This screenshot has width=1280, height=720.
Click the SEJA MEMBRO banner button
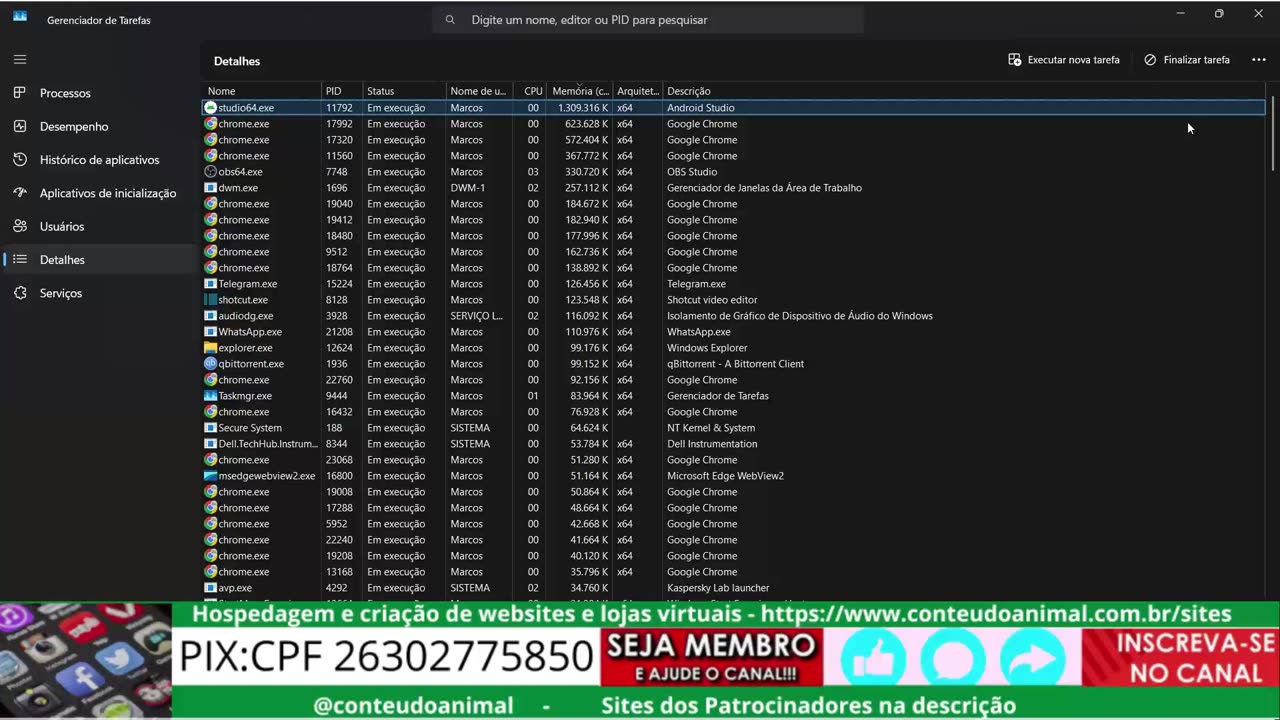(711, 657)
